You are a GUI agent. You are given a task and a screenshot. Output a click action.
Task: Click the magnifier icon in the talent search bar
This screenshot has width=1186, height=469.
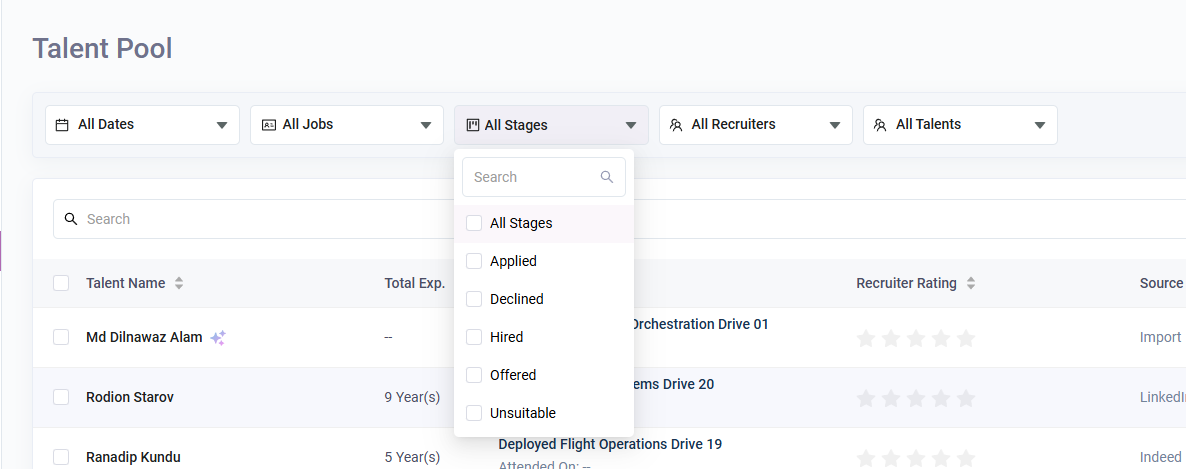pos(70,219)
